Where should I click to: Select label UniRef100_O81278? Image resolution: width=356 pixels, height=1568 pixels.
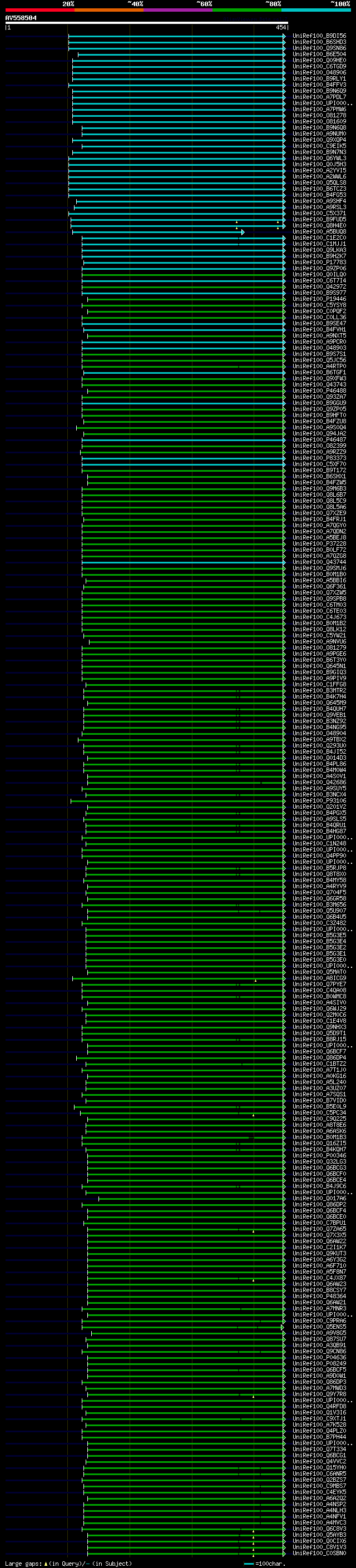pos(319,116)
